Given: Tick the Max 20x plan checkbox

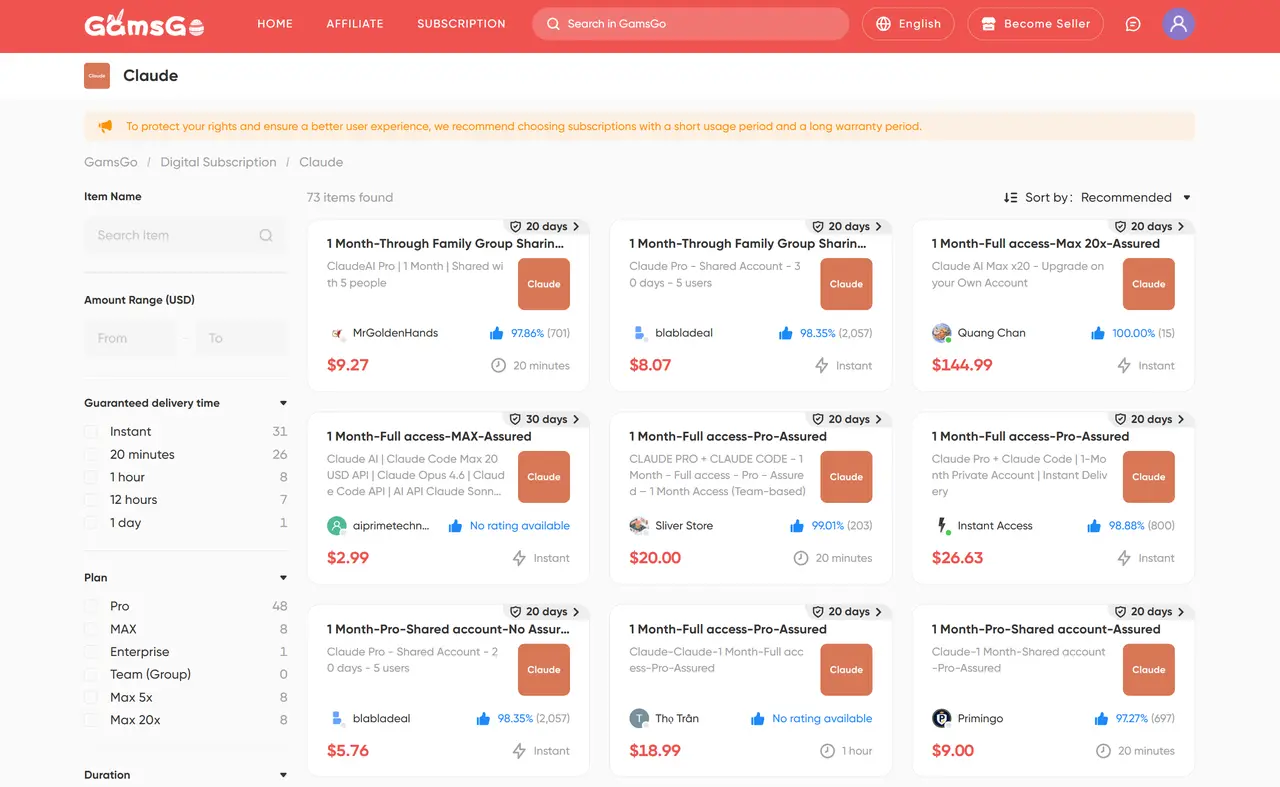Looking at the screenshot, I should [x=92, y=720].
